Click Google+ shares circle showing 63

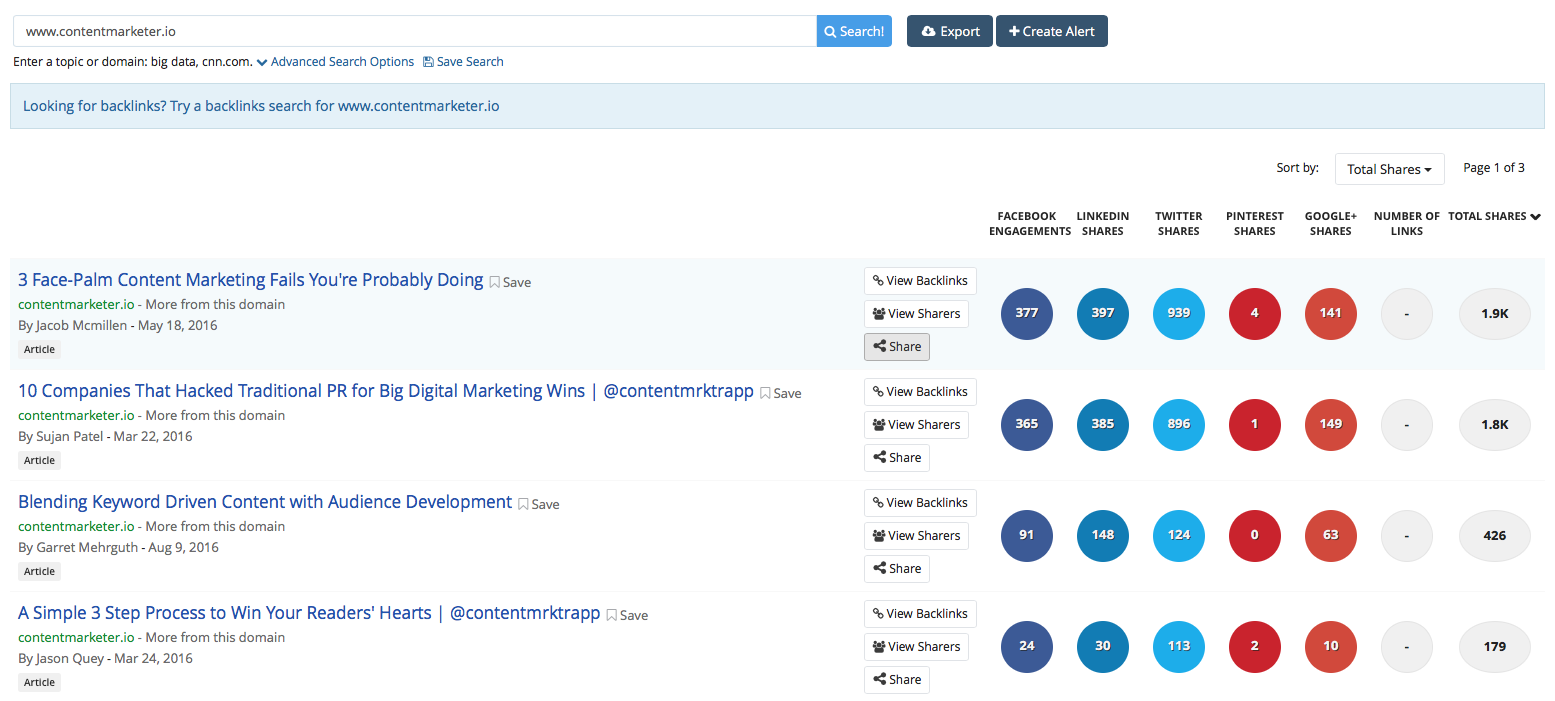(1331, 535)
